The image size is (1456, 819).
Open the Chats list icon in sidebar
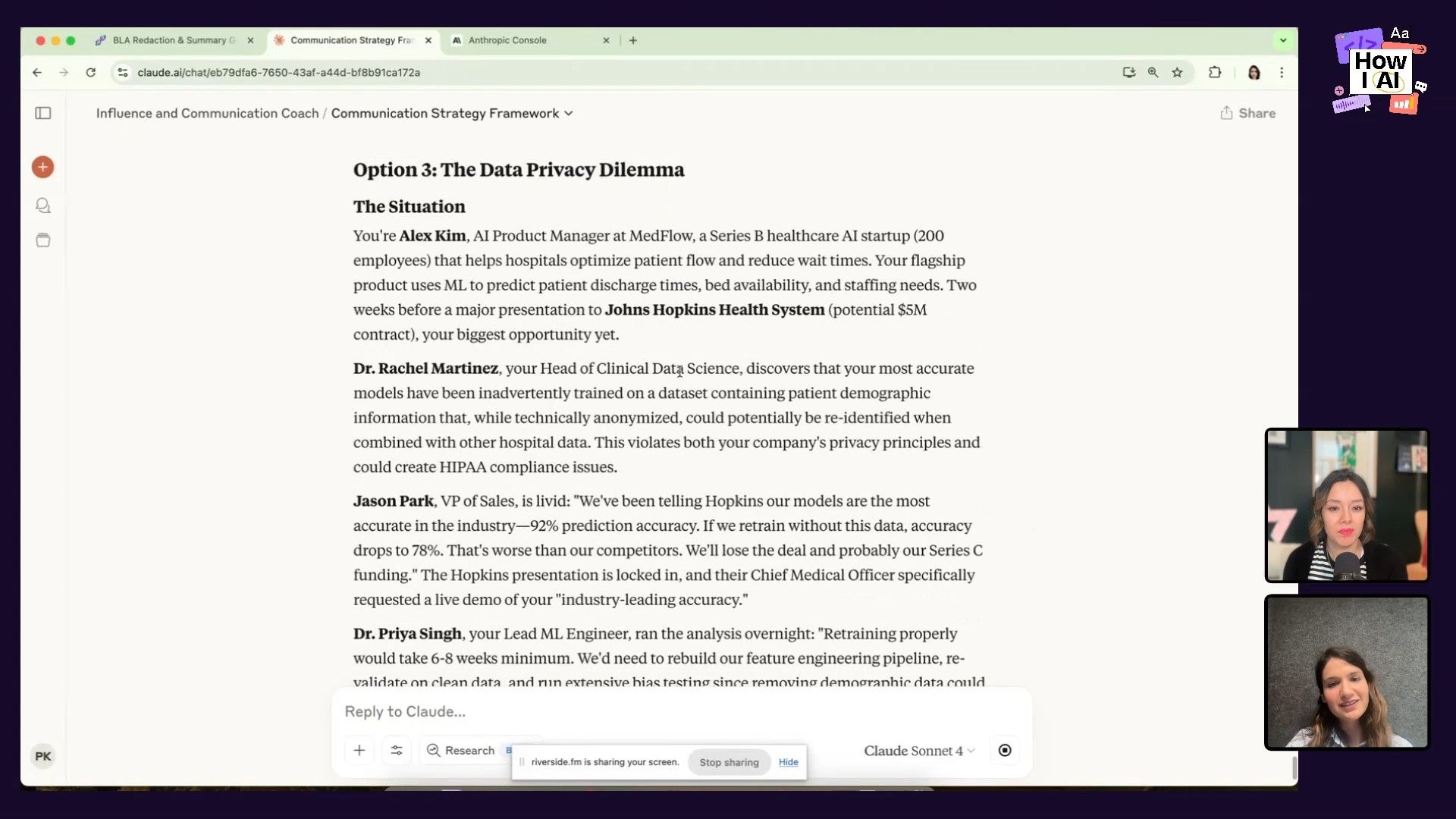(x=43, y=206)
